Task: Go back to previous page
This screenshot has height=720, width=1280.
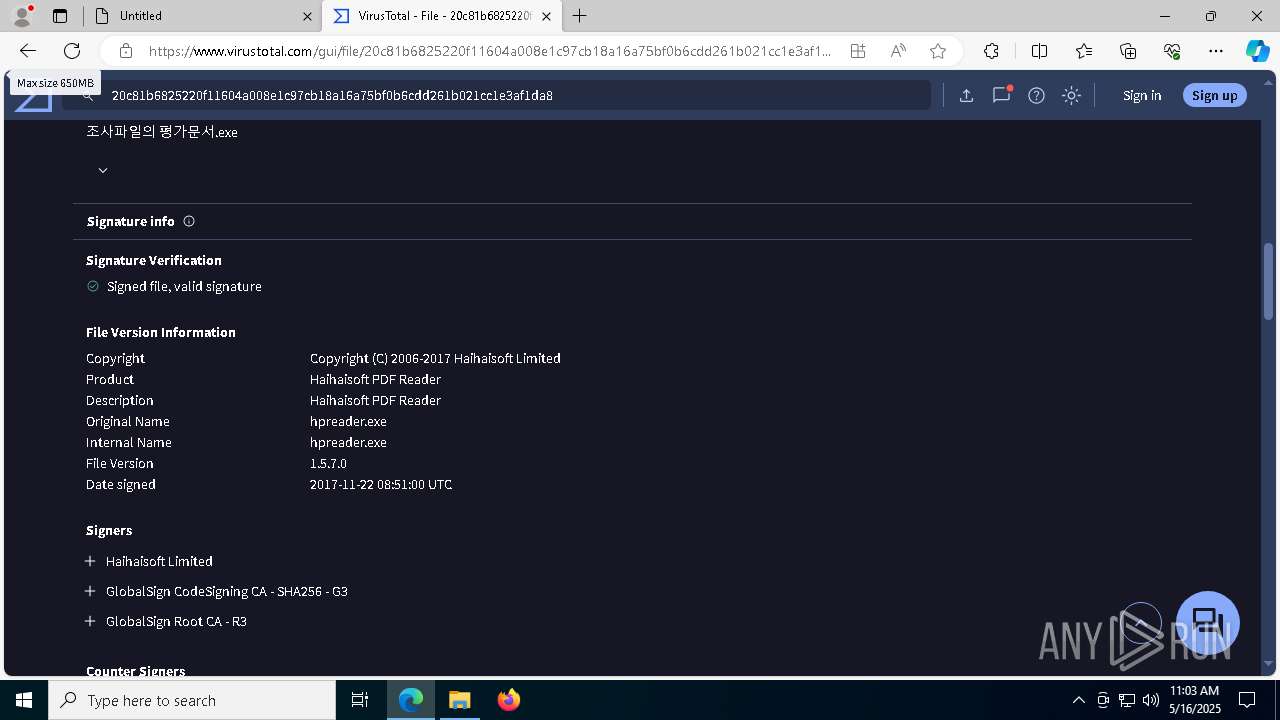Action: coord(28,51)
